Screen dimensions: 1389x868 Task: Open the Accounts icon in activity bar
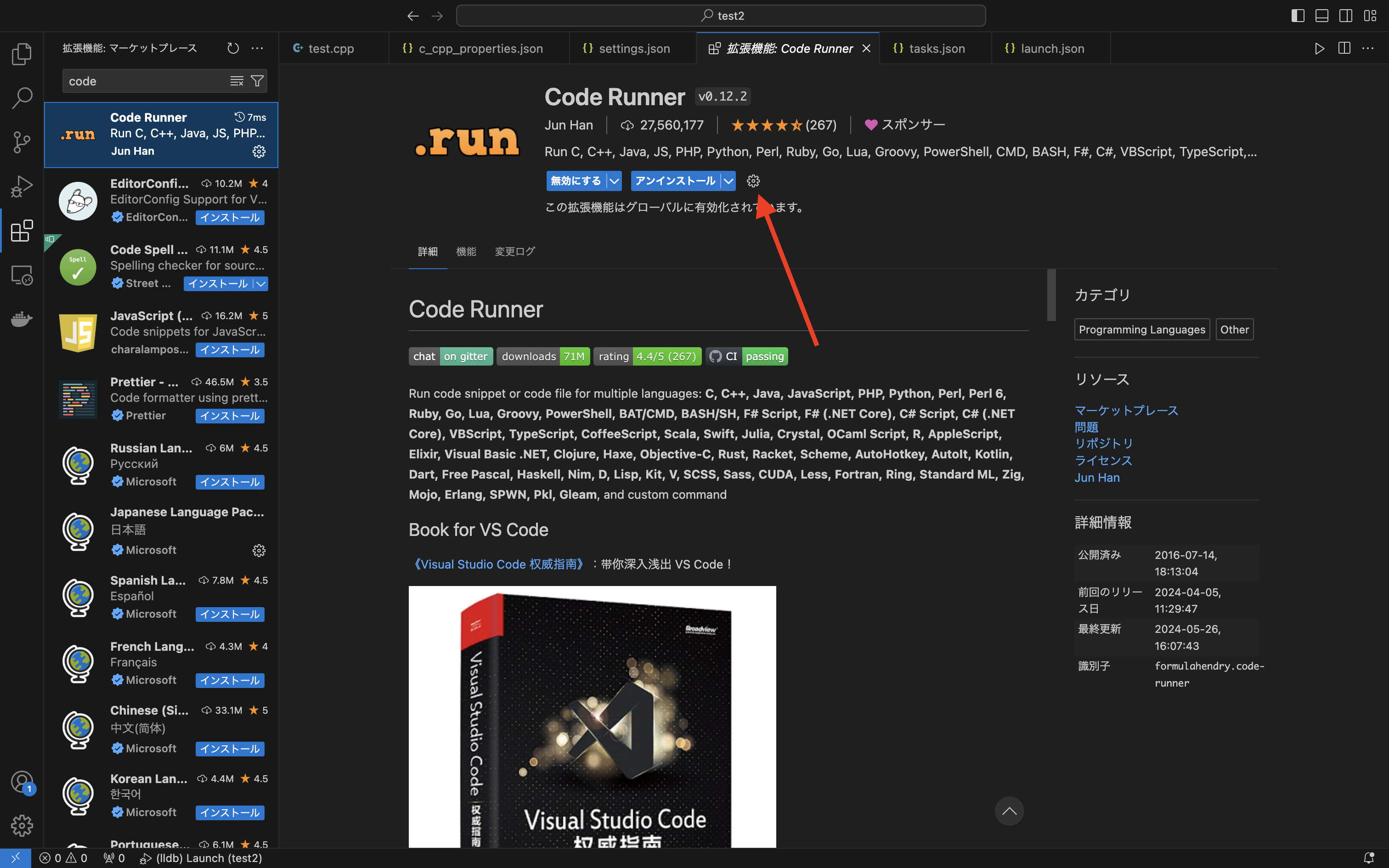(x=22, y=781)
